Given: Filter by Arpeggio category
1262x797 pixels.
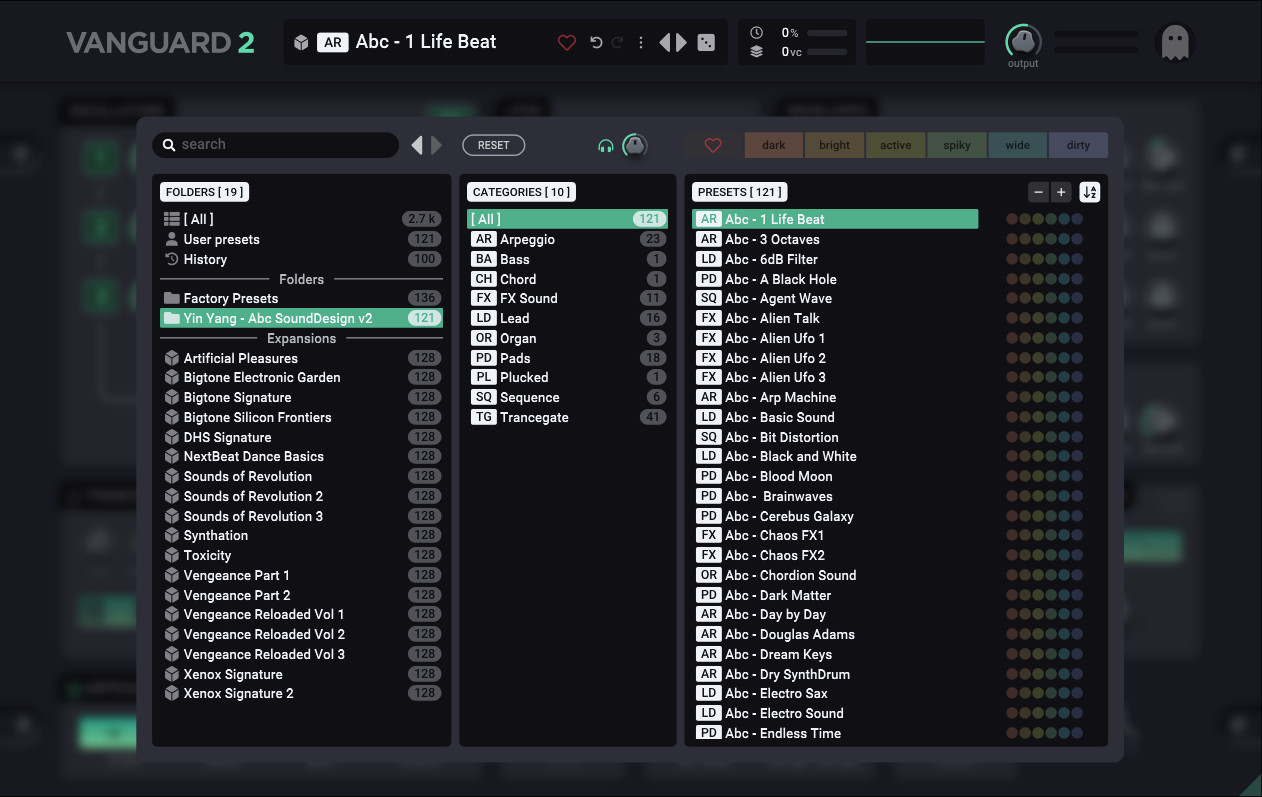Looking at the screenshot, I should pyautogui.click(x=567, y=239).
